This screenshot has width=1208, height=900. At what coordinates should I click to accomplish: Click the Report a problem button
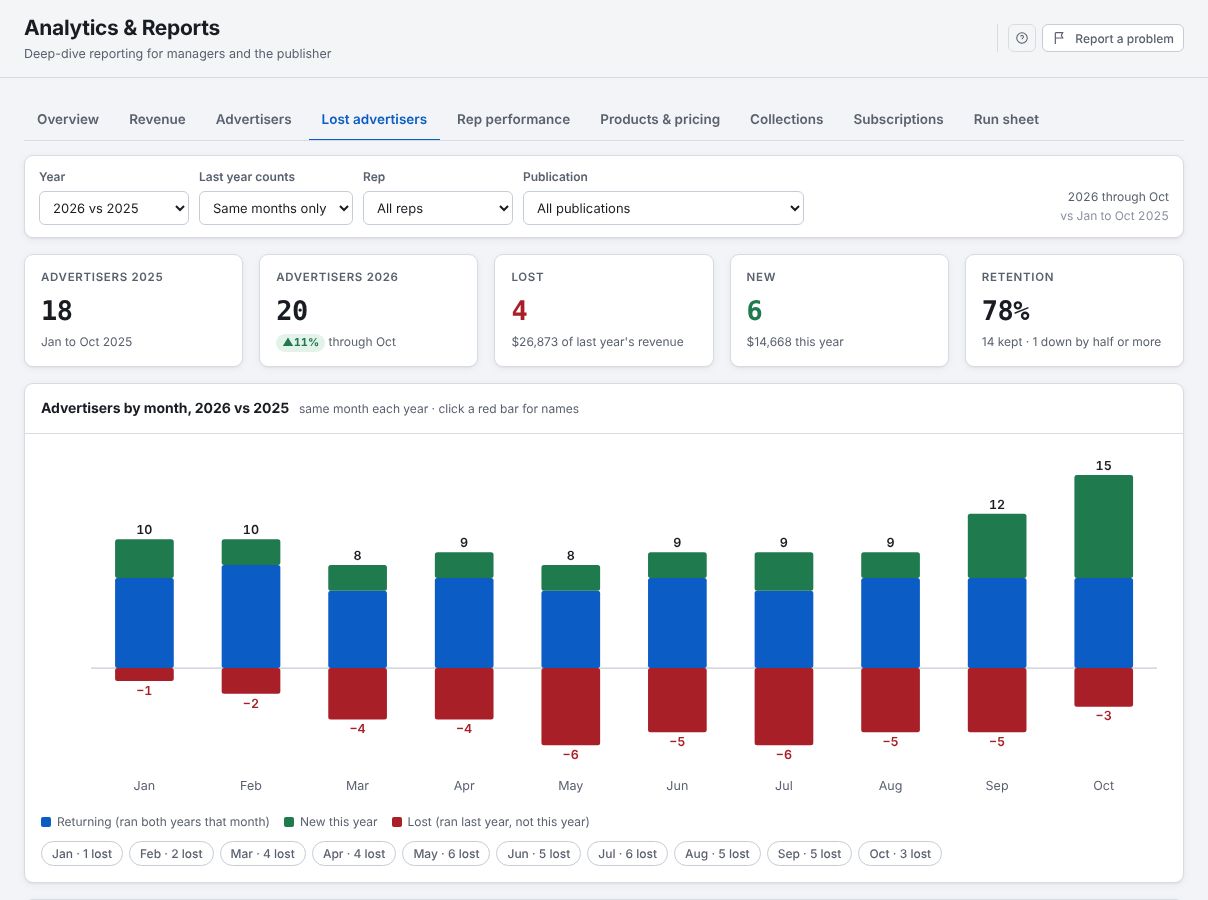1113,38
